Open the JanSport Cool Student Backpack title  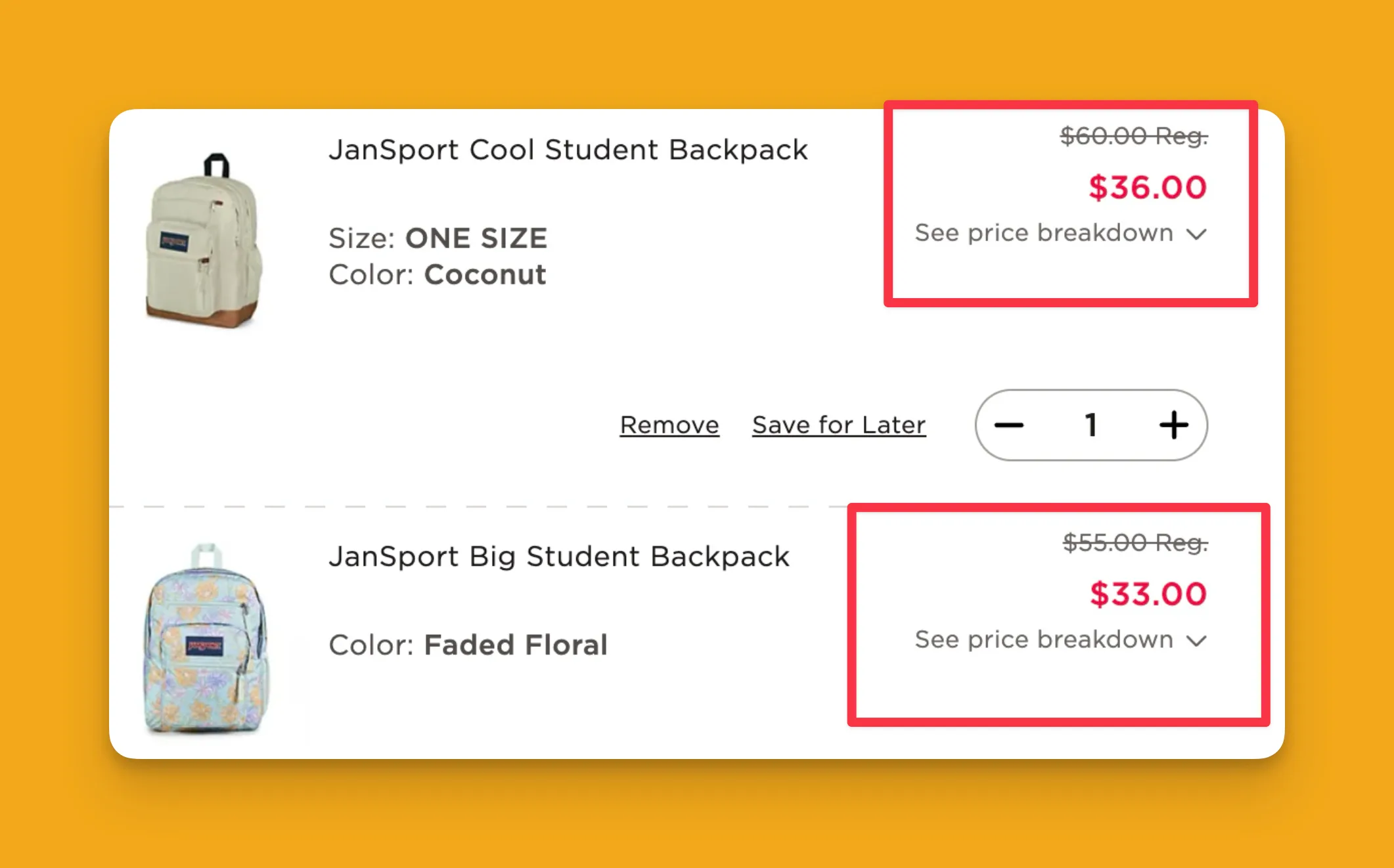pos(568,150)
